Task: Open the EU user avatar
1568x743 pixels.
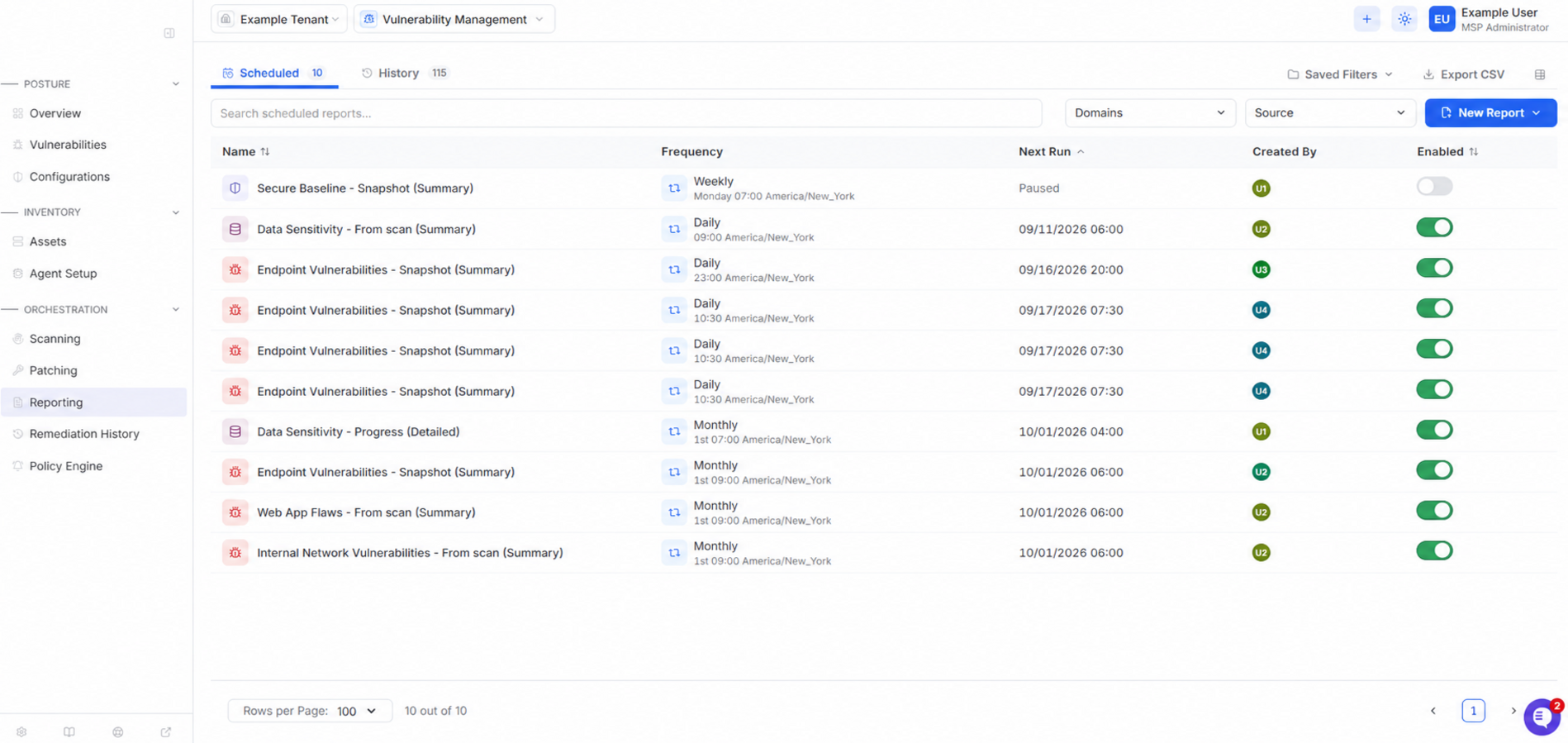Action: (1442, 19)
